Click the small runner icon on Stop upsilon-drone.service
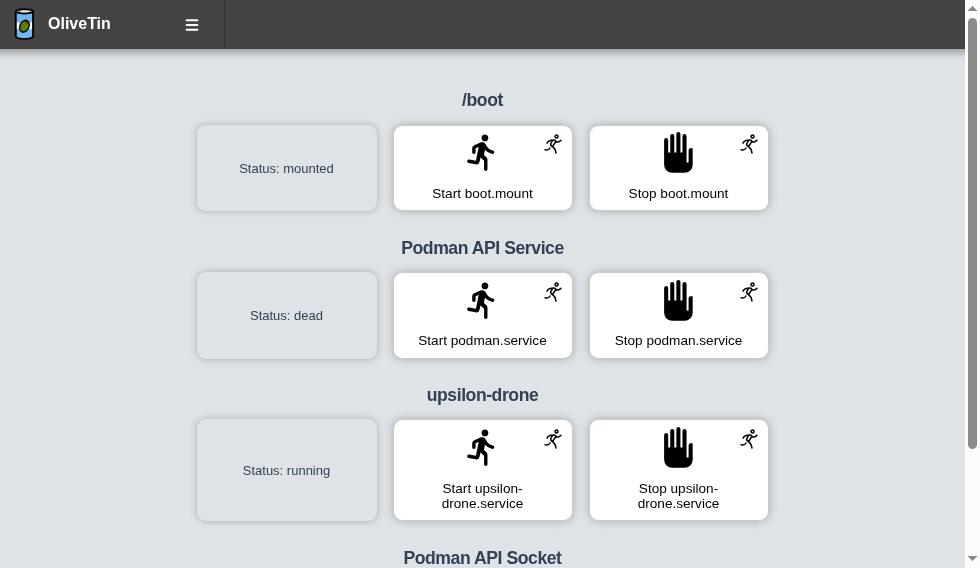This screenshot has height=568, width=980. click(x=749, y=439)
